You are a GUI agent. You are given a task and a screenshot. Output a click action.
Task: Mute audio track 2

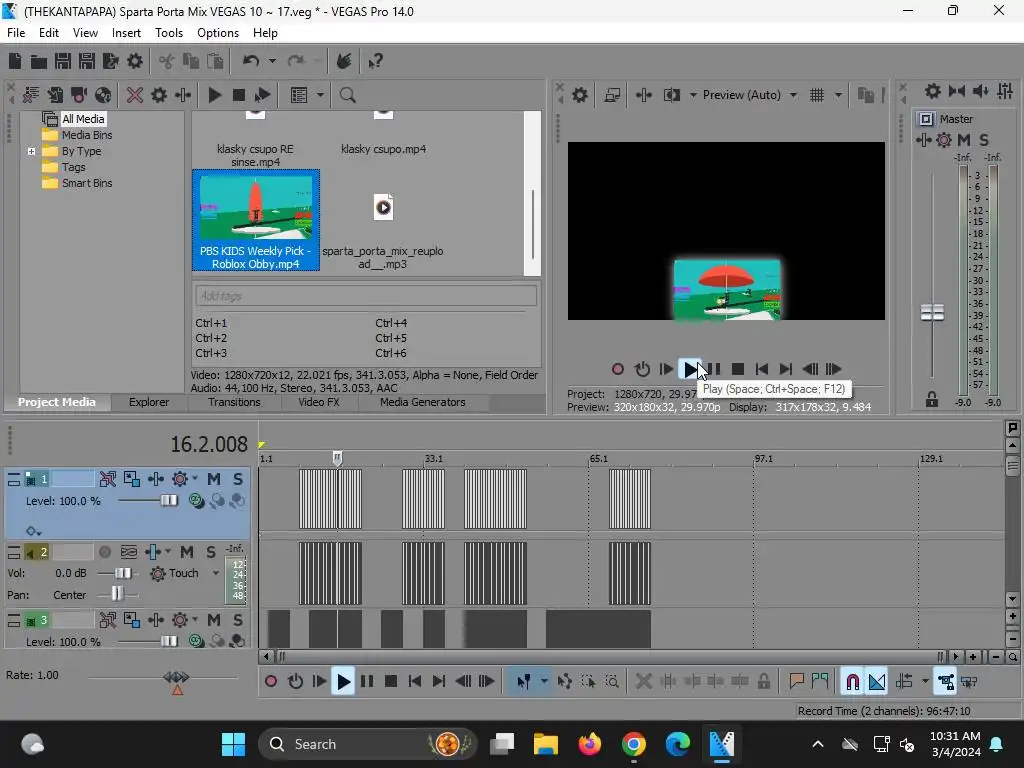187,552
